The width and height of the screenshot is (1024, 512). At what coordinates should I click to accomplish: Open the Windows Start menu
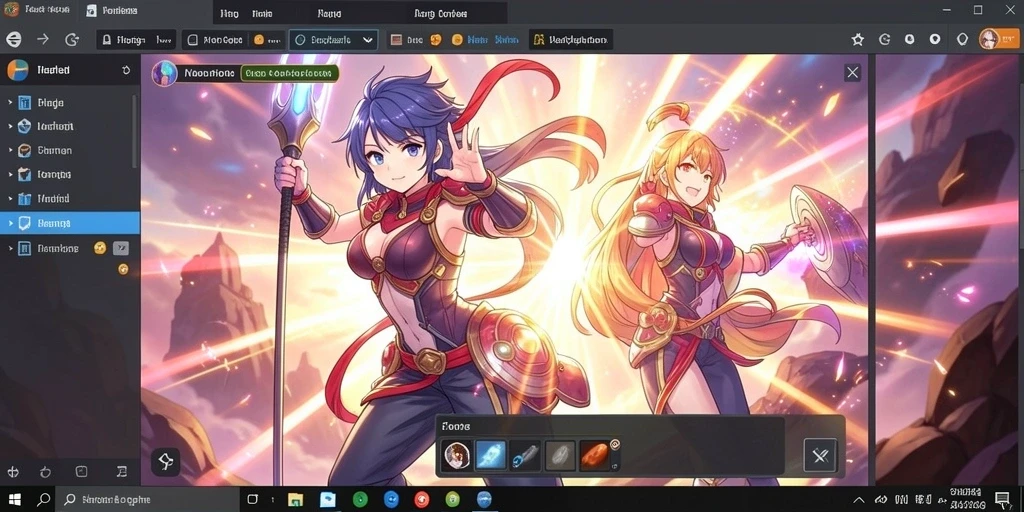coord(14,500)
